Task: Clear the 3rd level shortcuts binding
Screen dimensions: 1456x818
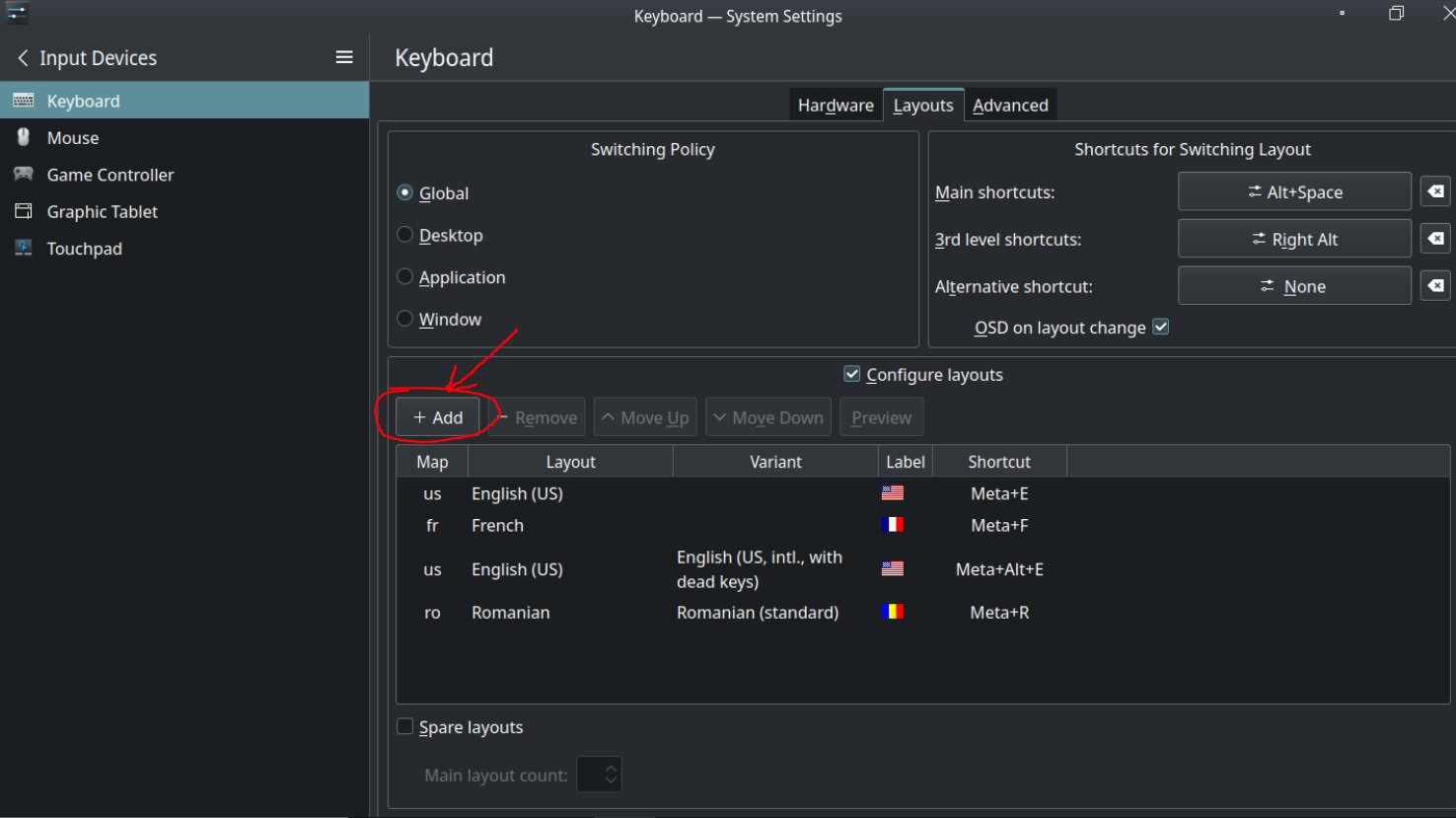Action: click(x=1435, y=239)
